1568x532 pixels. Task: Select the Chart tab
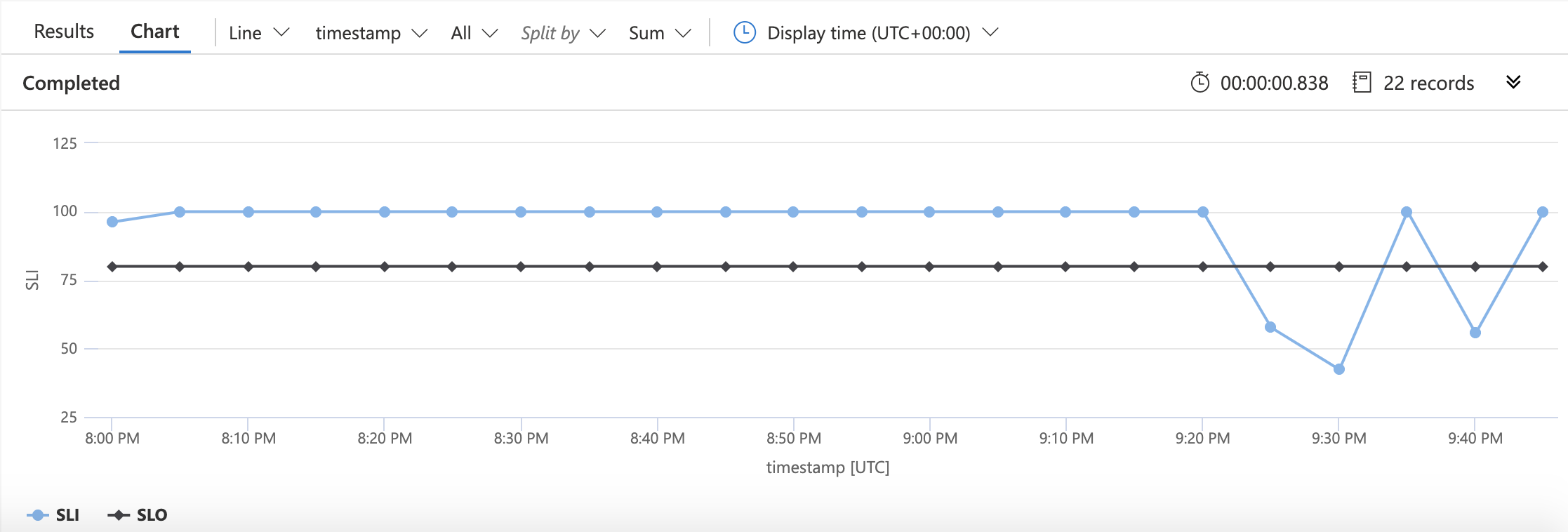155,32
